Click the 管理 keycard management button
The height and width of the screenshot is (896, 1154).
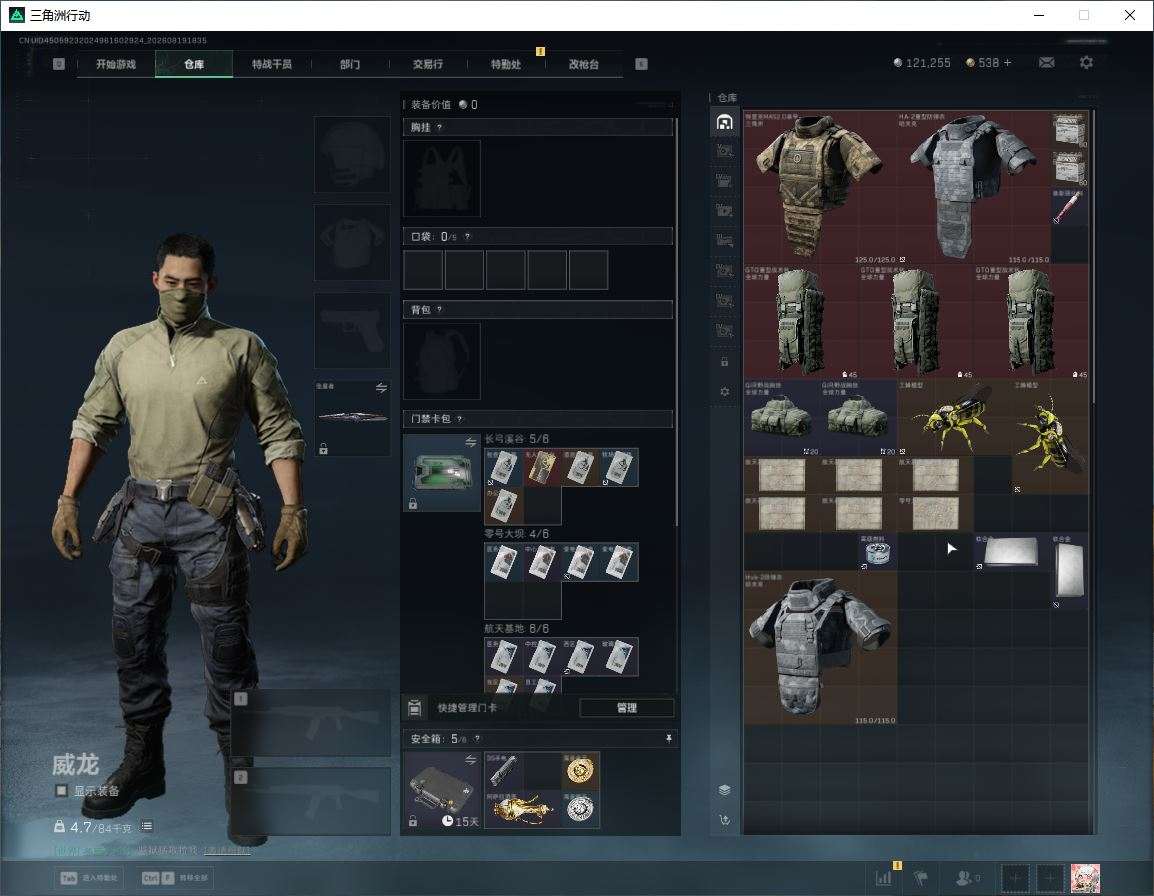[626, 708]
